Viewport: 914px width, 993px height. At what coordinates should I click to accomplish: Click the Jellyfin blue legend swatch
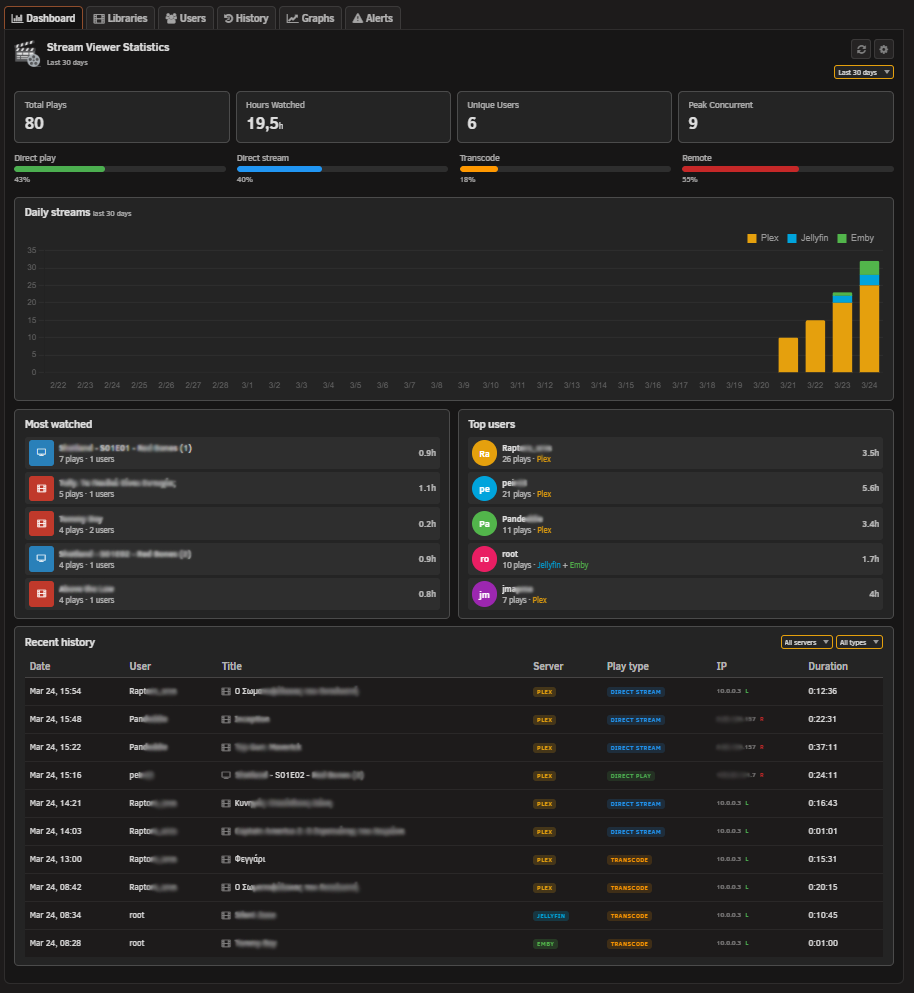[792, 238]
